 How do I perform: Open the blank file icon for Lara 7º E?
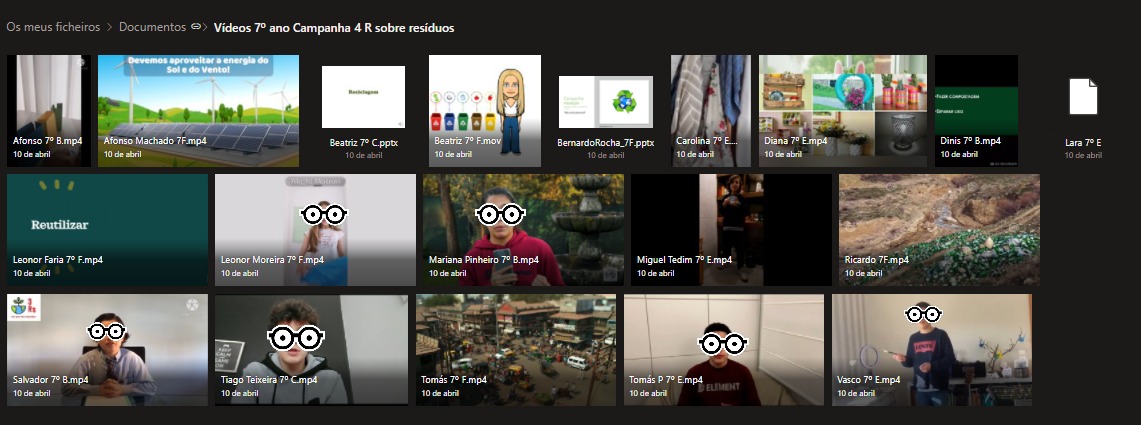coord(1083,98)
